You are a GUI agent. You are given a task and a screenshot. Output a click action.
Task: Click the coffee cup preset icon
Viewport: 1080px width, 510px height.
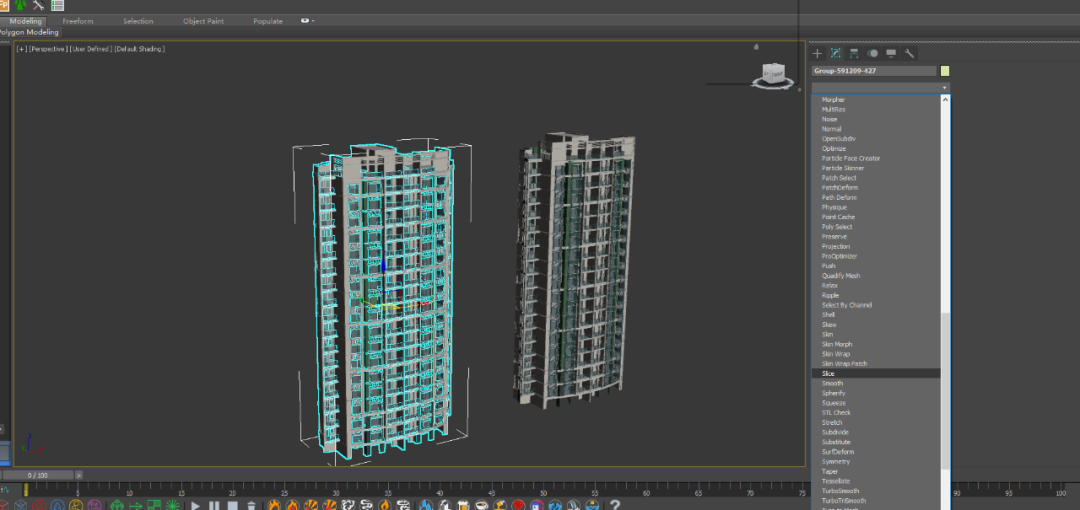pos(481,506)
